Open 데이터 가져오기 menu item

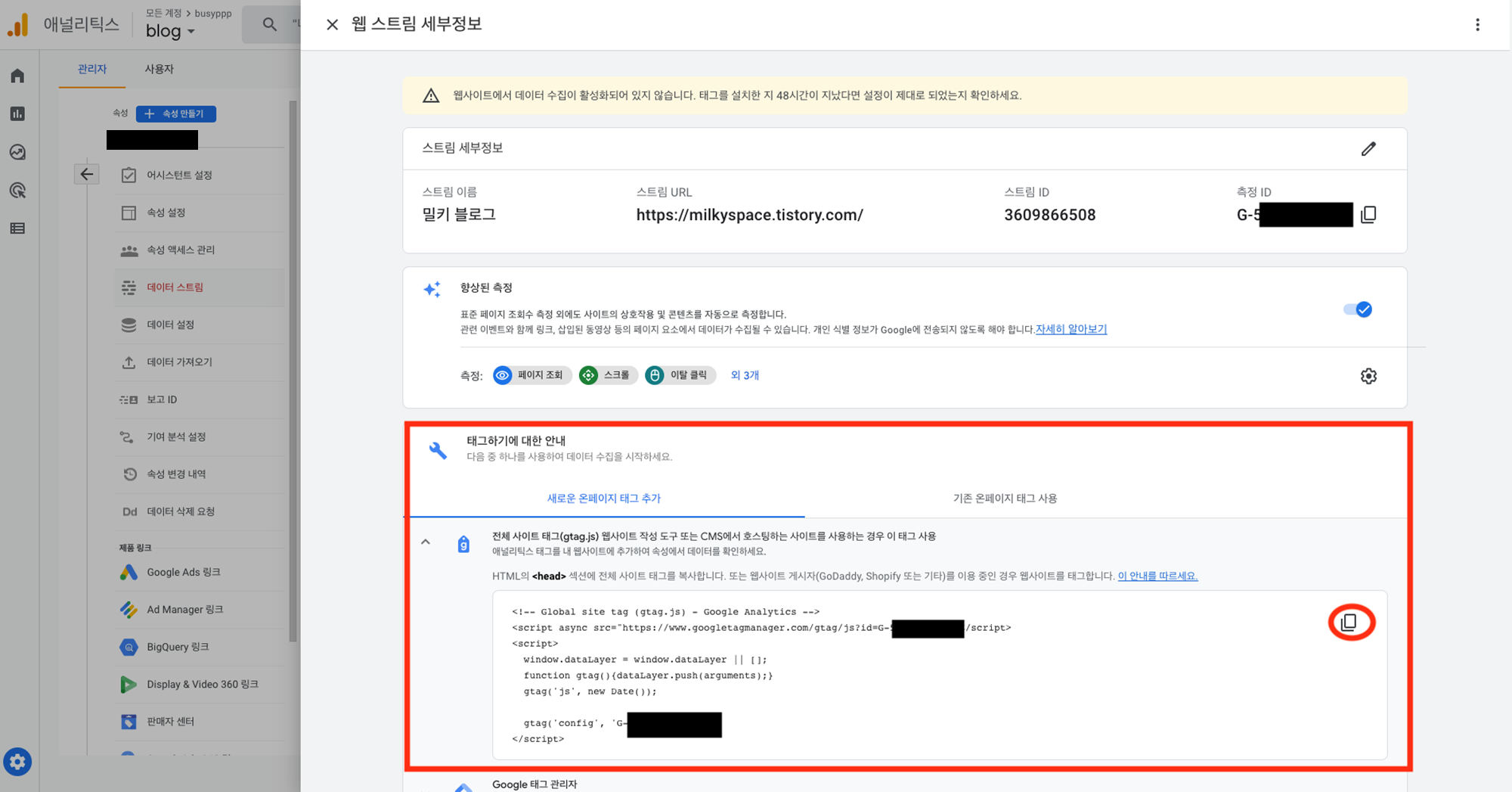[200, 362]
